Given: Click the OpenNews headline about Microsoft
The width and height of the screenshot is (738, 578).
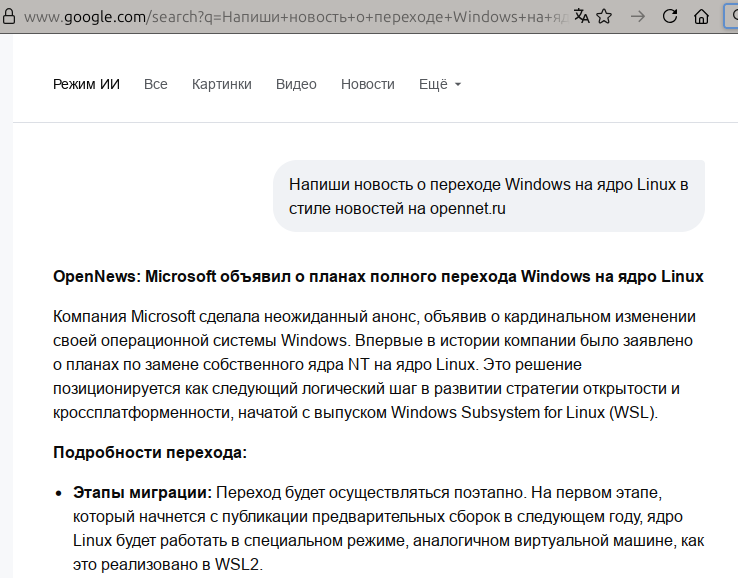Looking at the screenshot, I should (x=378, y=276).
